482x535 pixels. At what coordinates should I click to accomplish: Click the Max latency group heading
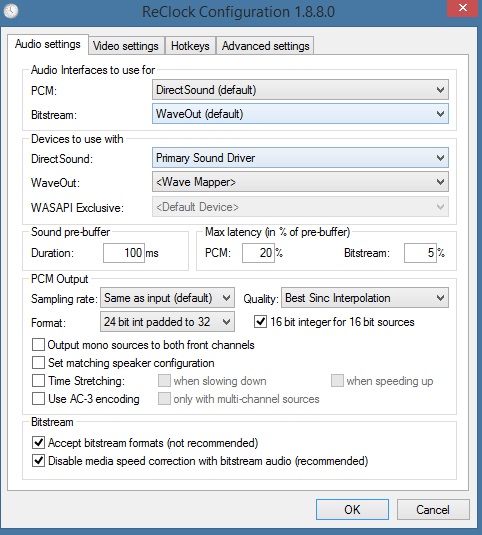tap(277, 232)
